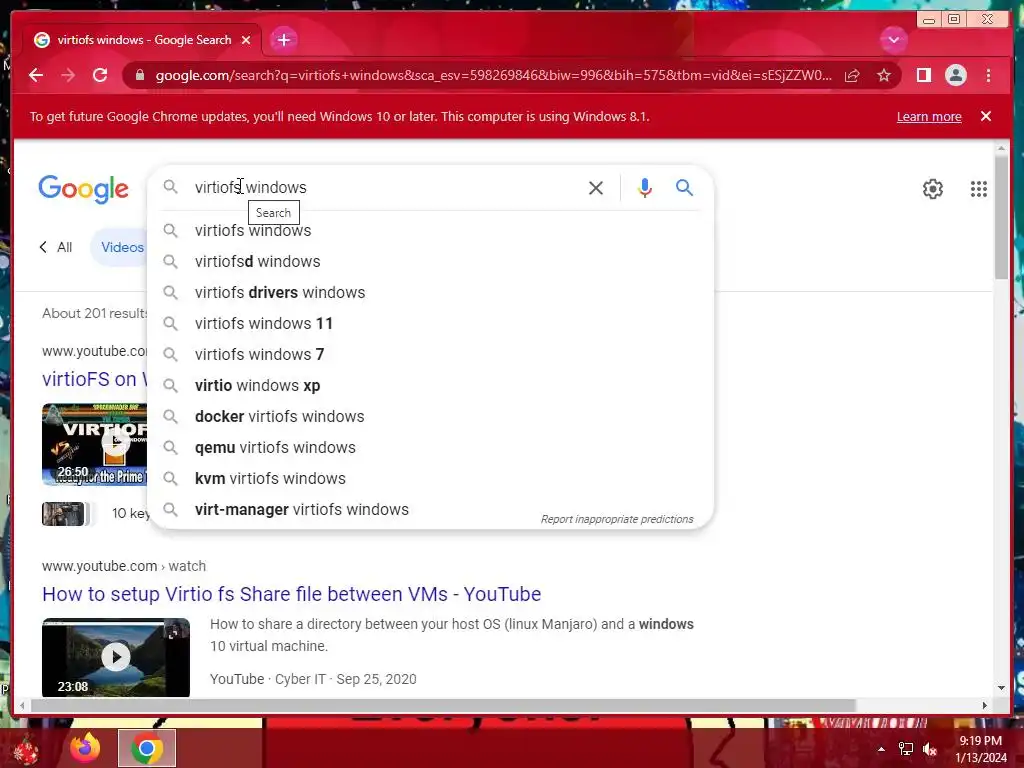
Task: Click Report inappropriate predictions
Action: (x=616, y=519)
